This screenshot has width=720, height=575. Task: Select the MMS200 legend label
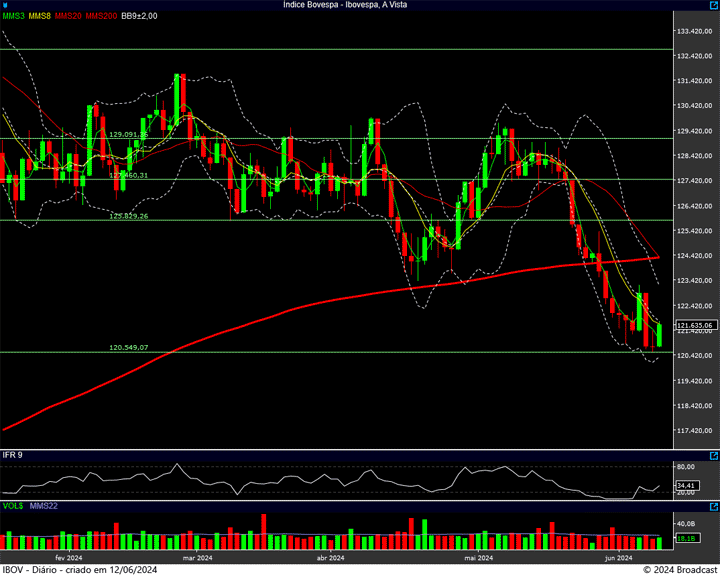pyautogui.click(x=102, y=16)
